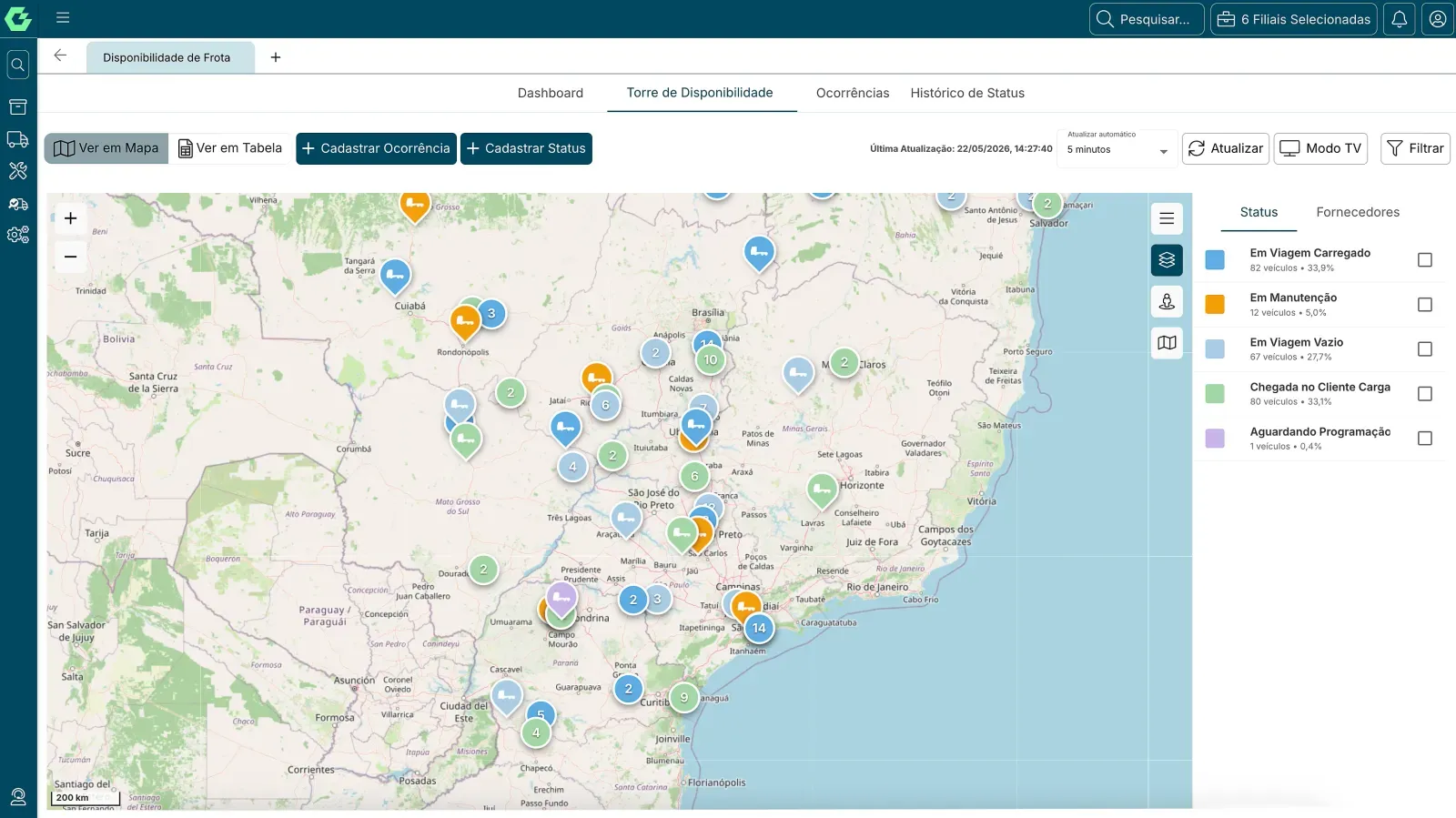Open the Ocorrências tab
The image size is (1456, 818).
pyautogui.click(x=853, y=93)
